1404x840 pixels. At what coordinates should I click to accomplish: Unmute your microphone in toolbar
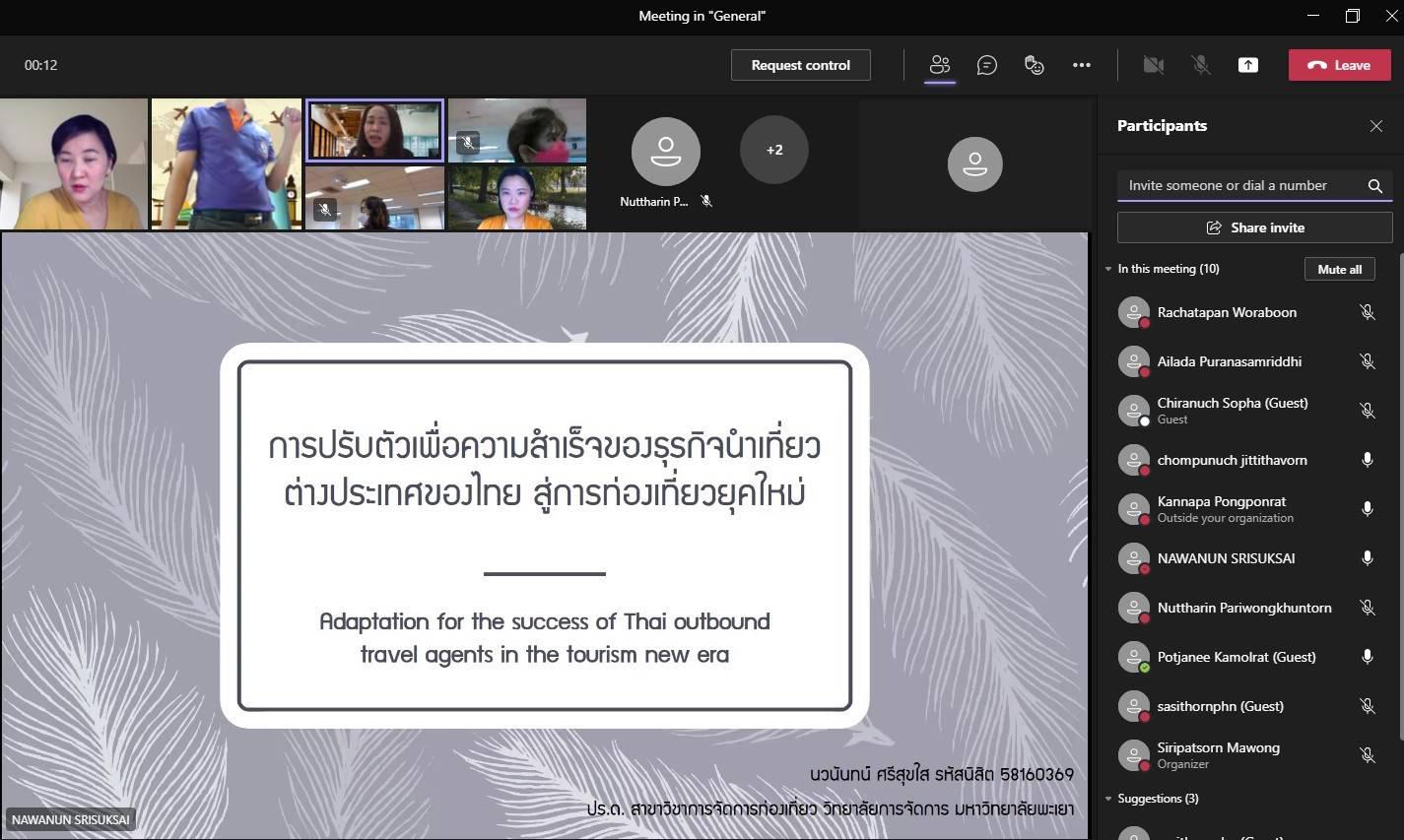click(1200, 65)
